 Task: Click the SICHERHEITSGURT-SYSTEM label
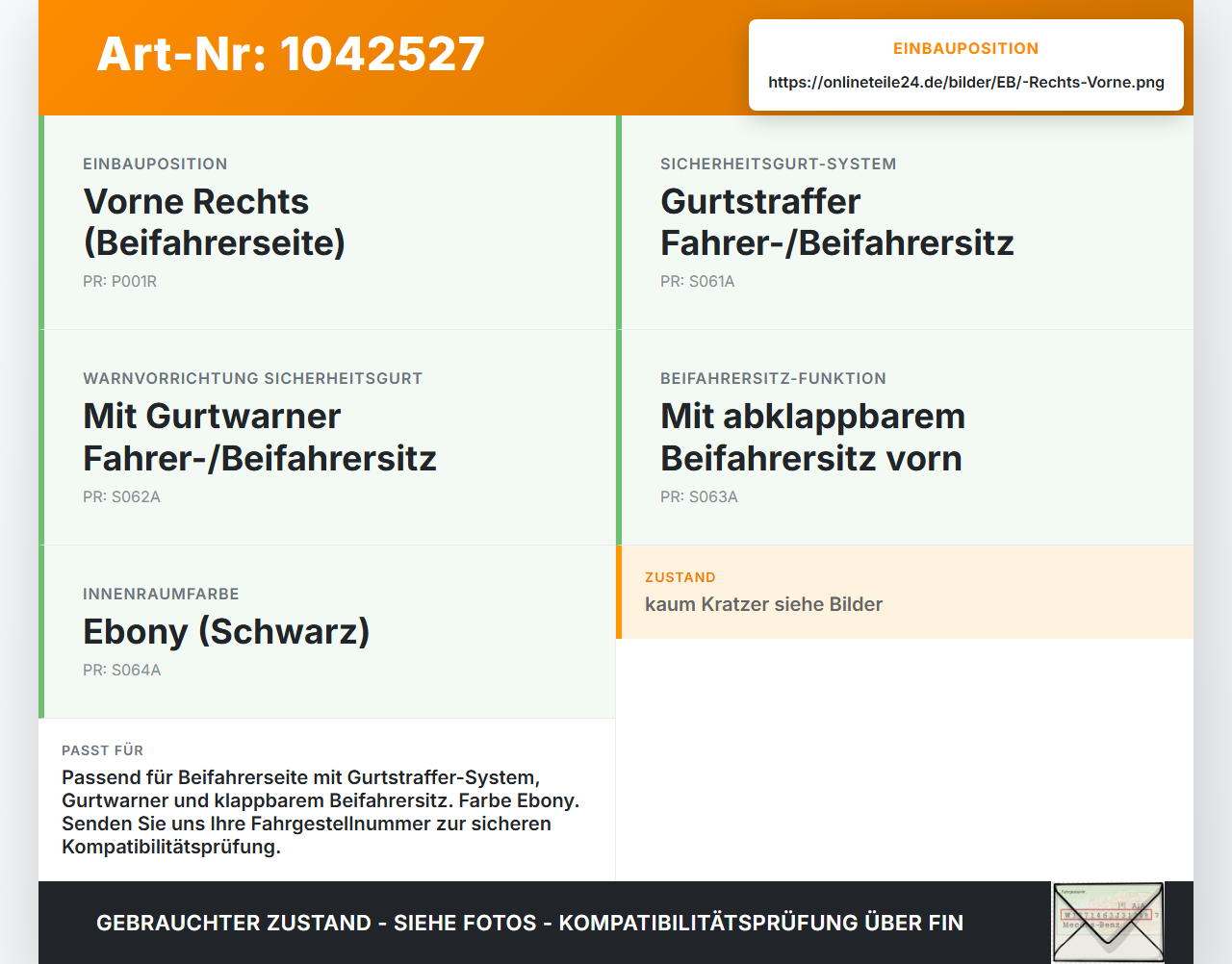tap(778, 164)
